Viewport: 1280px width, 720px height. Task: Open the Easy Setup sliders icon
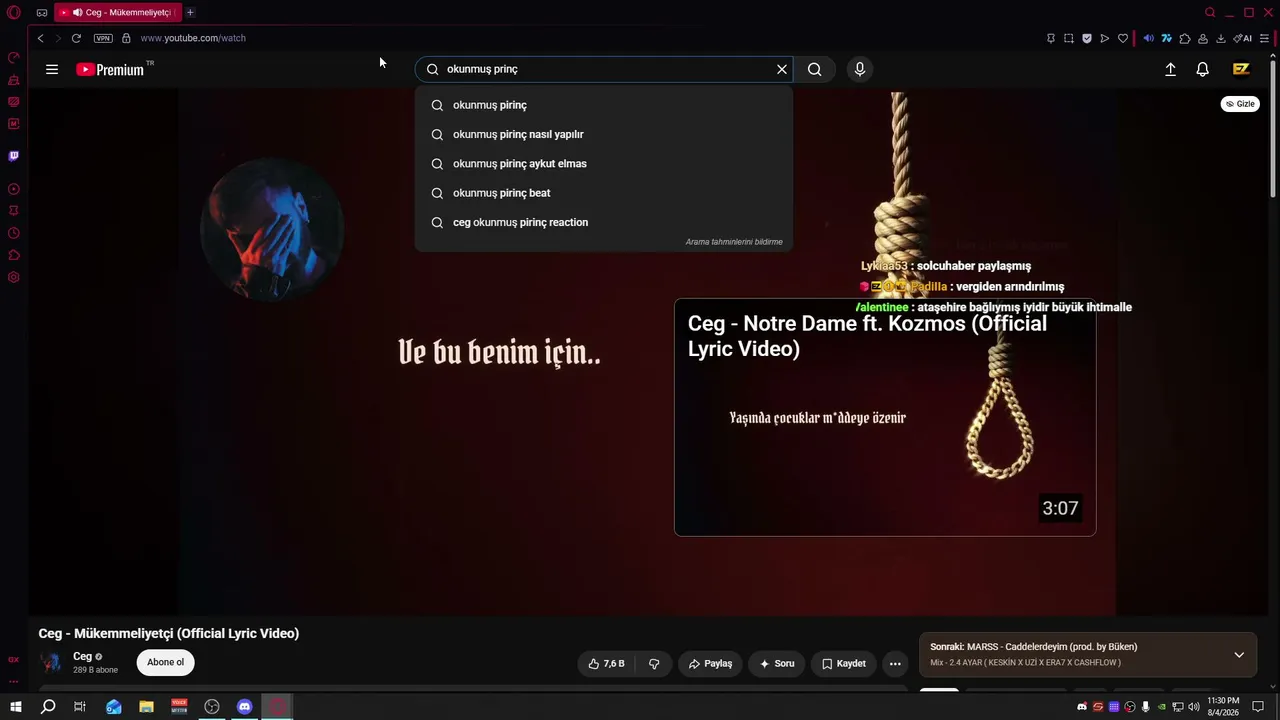[x=1264, y=38]
